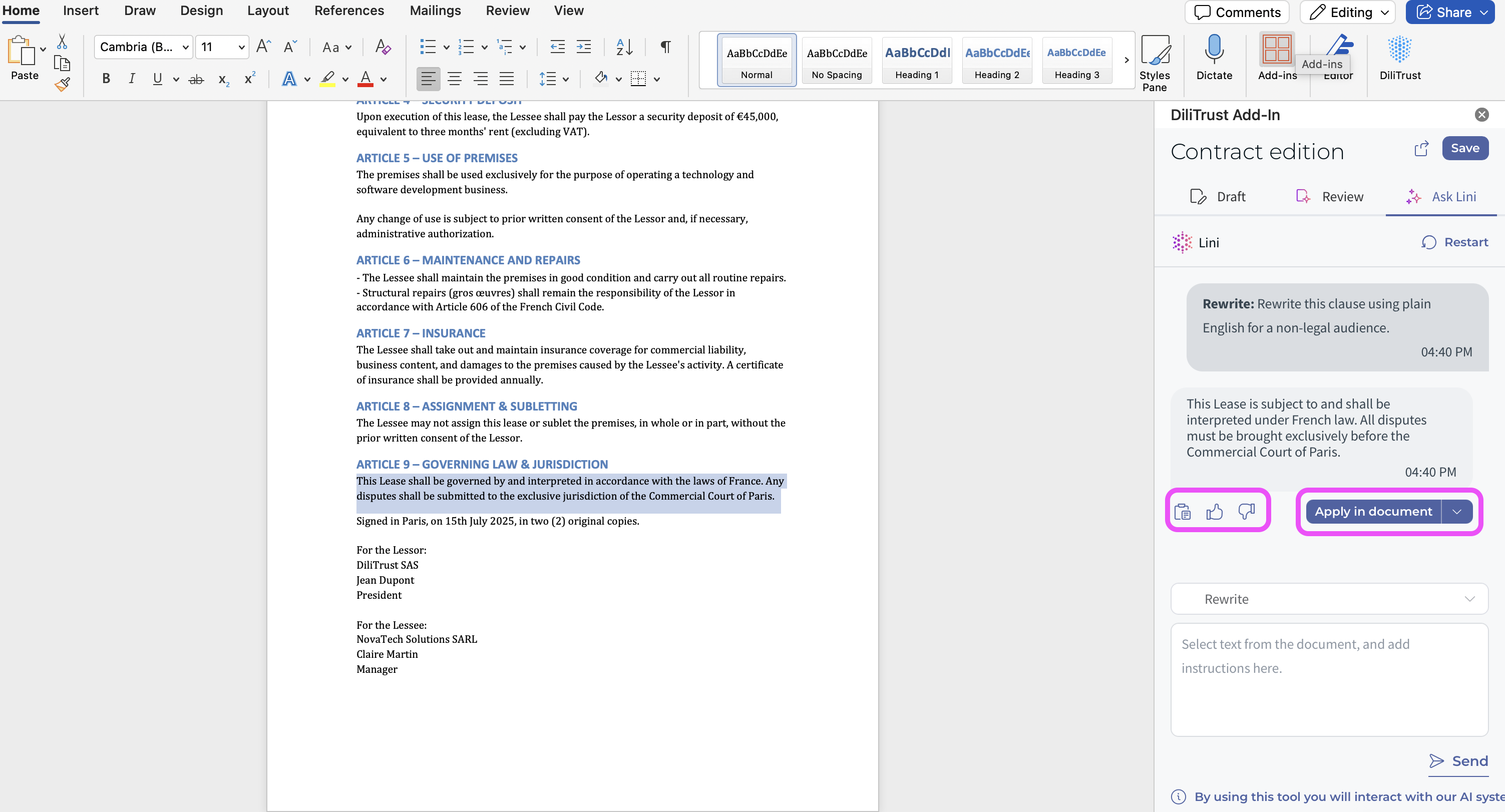Apply the yellow text highlight color
The height and width of the screenshot is (812, 1505).
point(328,79)
